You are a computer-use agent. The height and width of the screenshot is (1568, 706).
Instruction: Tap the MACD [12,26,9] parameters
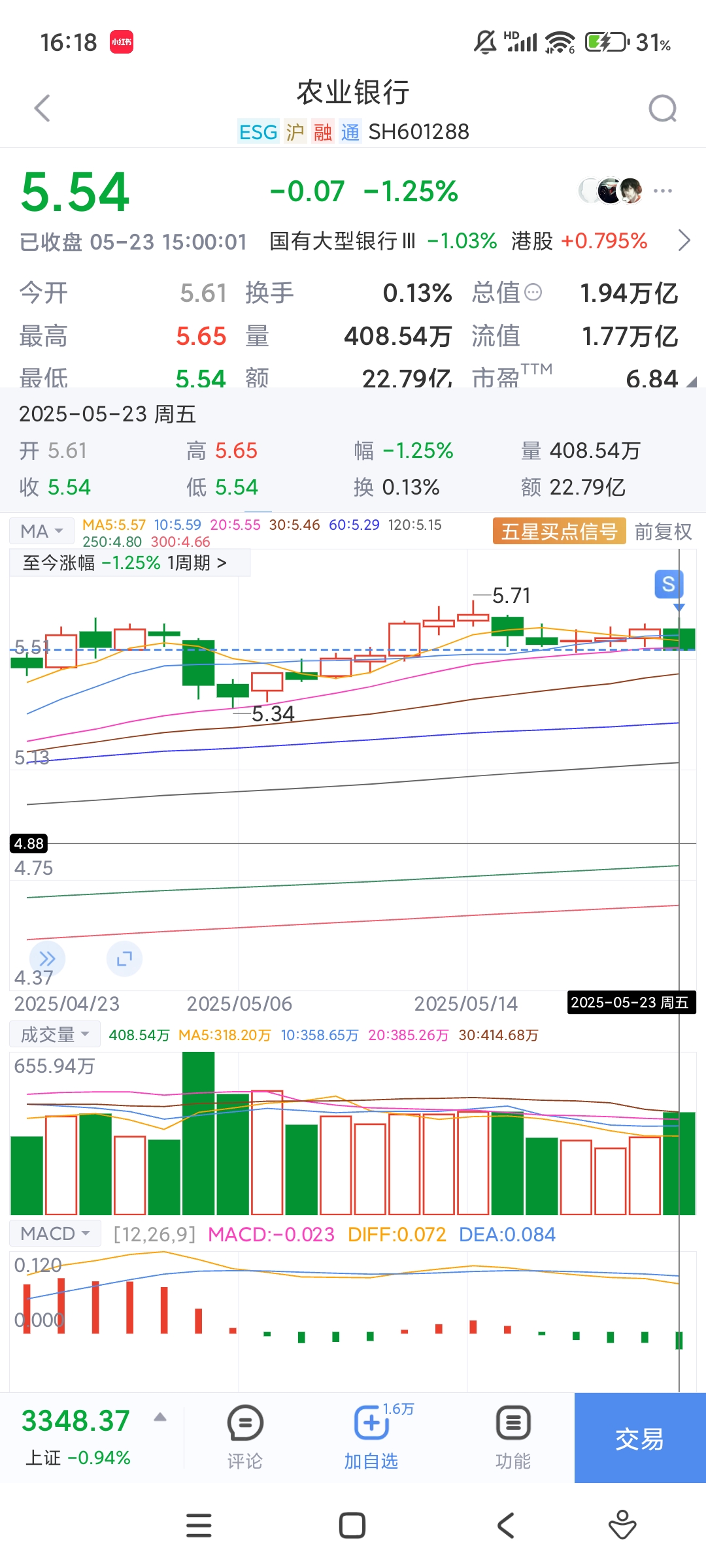pos(154,1234)
